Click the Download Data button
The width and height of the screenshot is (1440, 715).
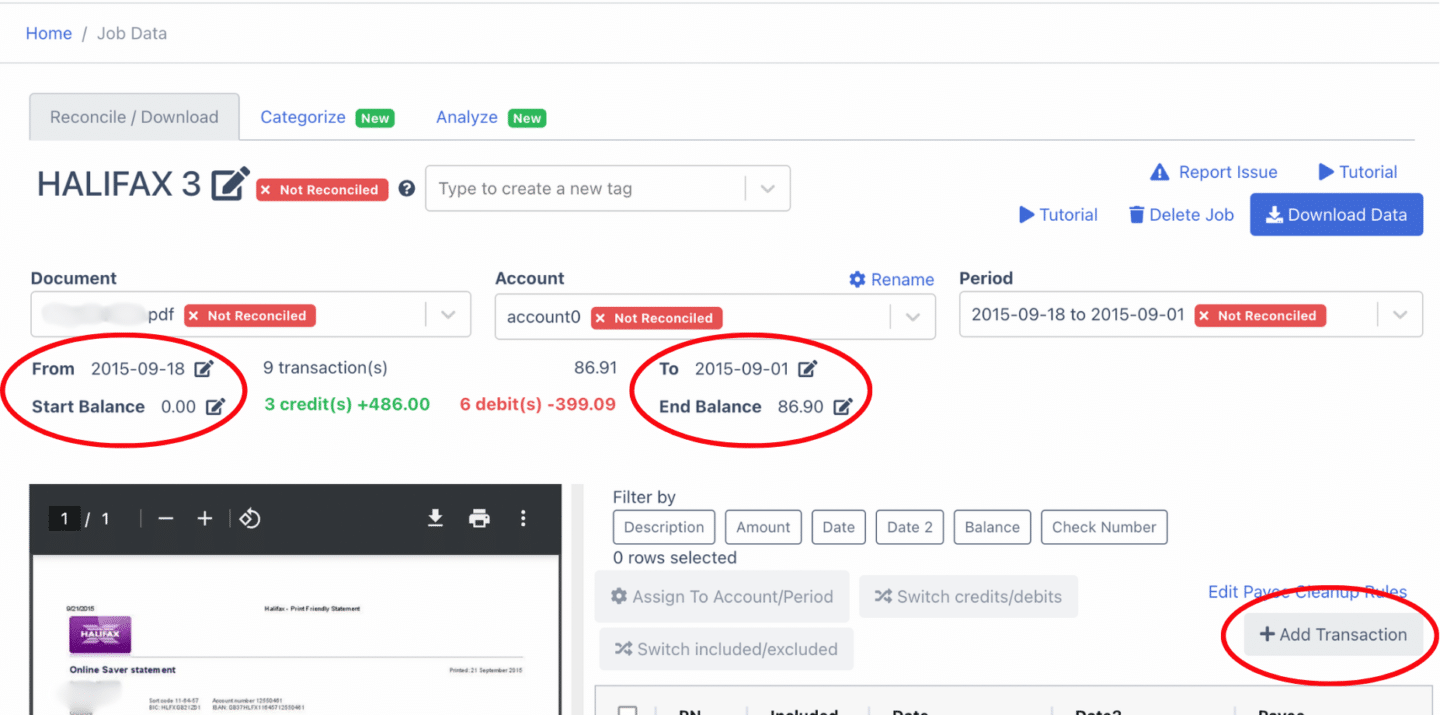[x=1336, y=215]
